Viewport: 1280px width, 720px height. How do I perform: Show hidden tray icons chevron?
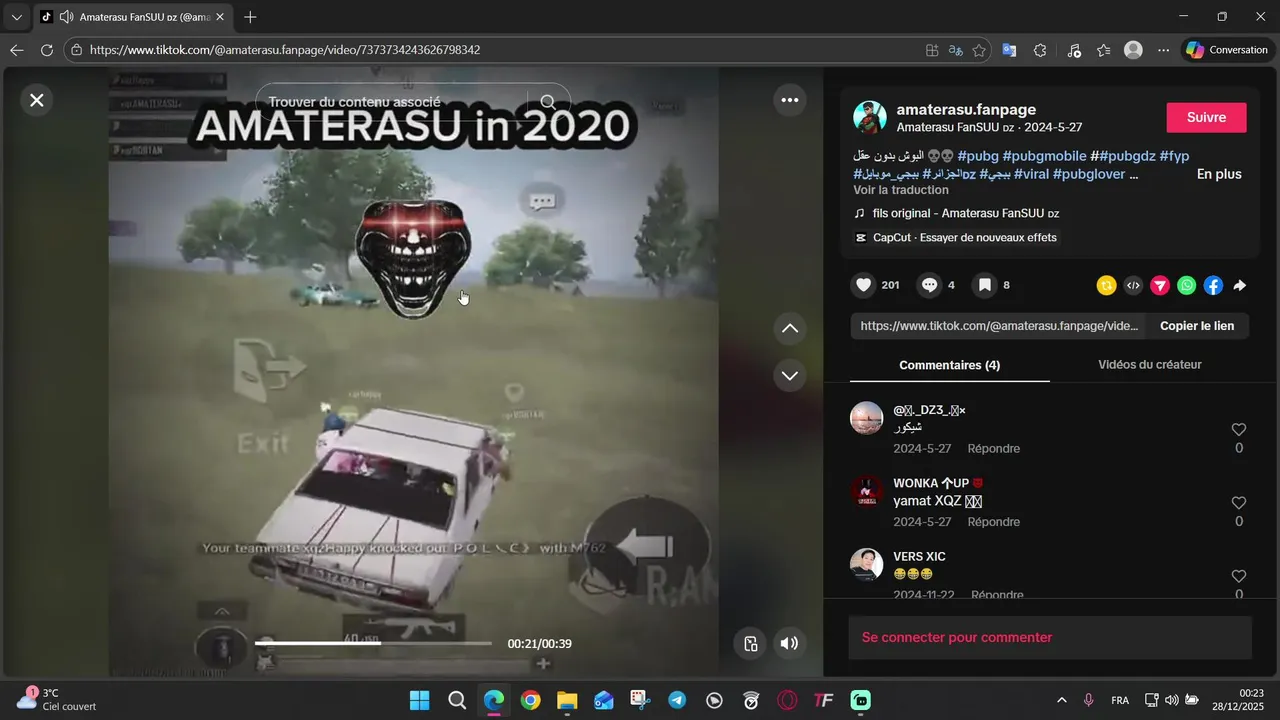pos(1061,700)
